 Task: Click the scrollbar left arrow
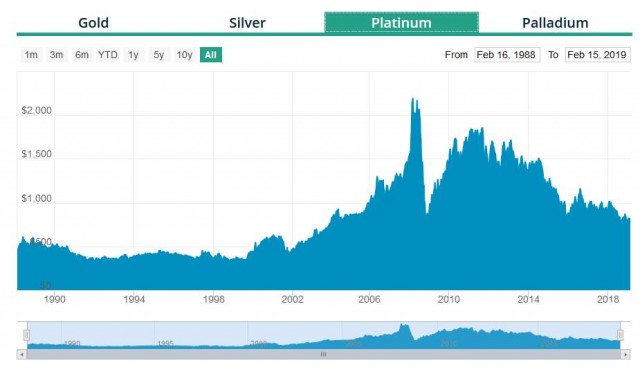tap(22, 354)
